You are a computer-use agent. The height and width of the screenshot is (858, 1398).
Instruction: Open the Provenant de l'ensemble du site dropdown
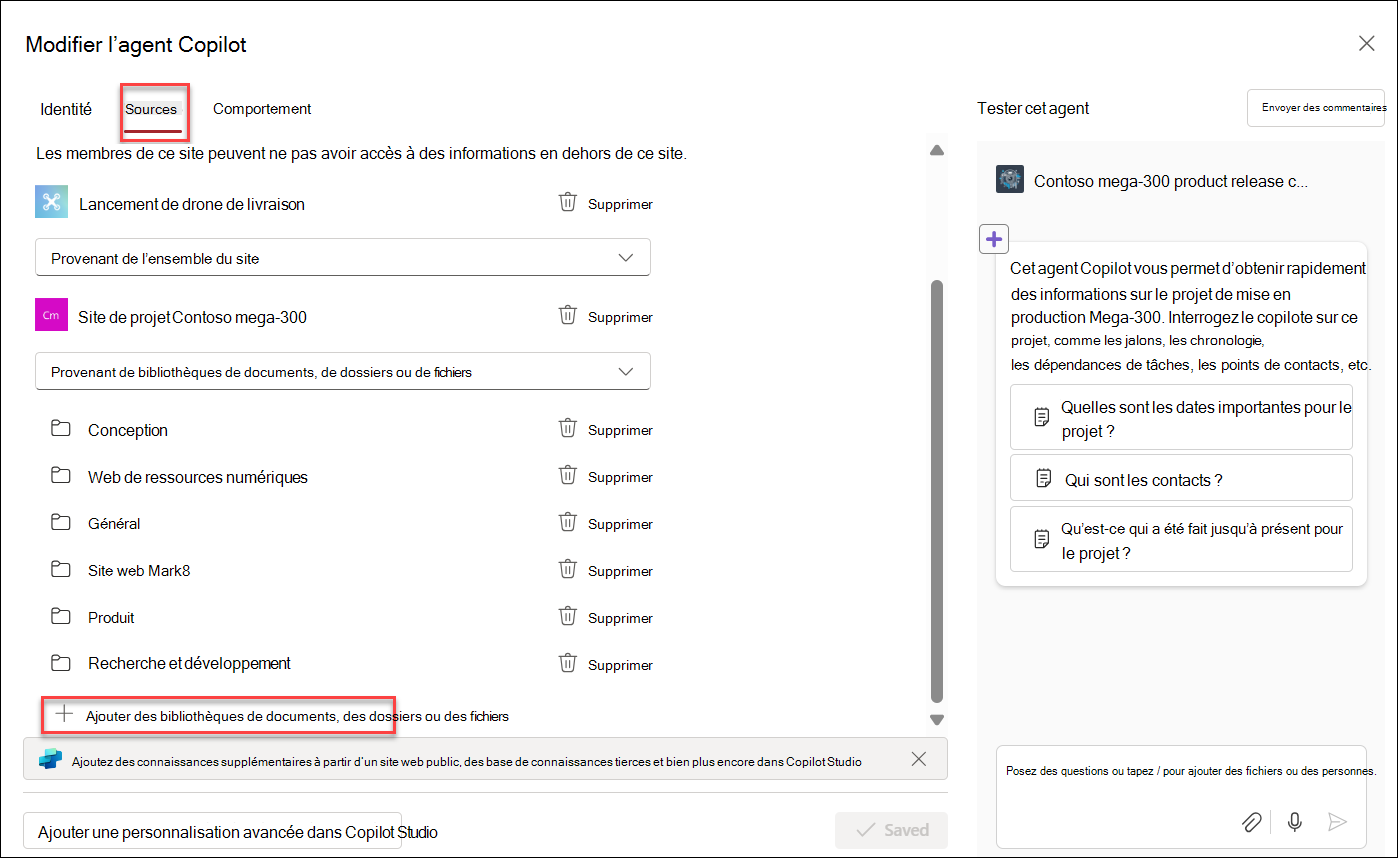[343, 258]
